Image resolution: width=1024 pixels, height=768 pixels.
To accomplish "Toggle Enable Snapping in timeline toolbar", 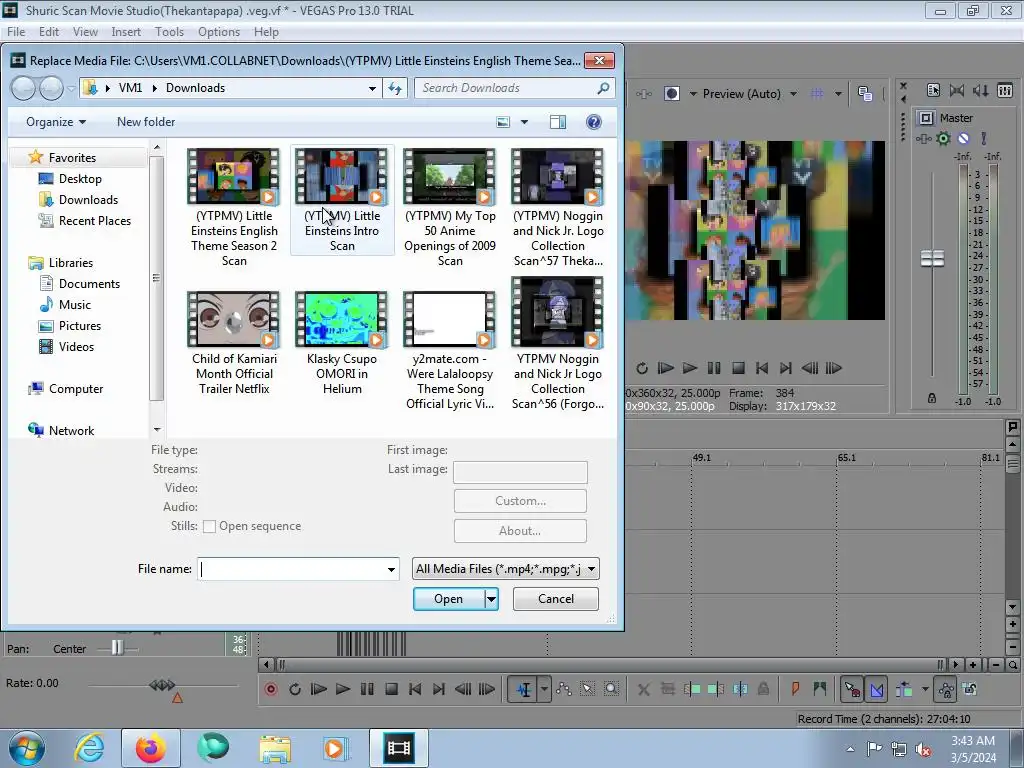I will click(x=852, y=689).
